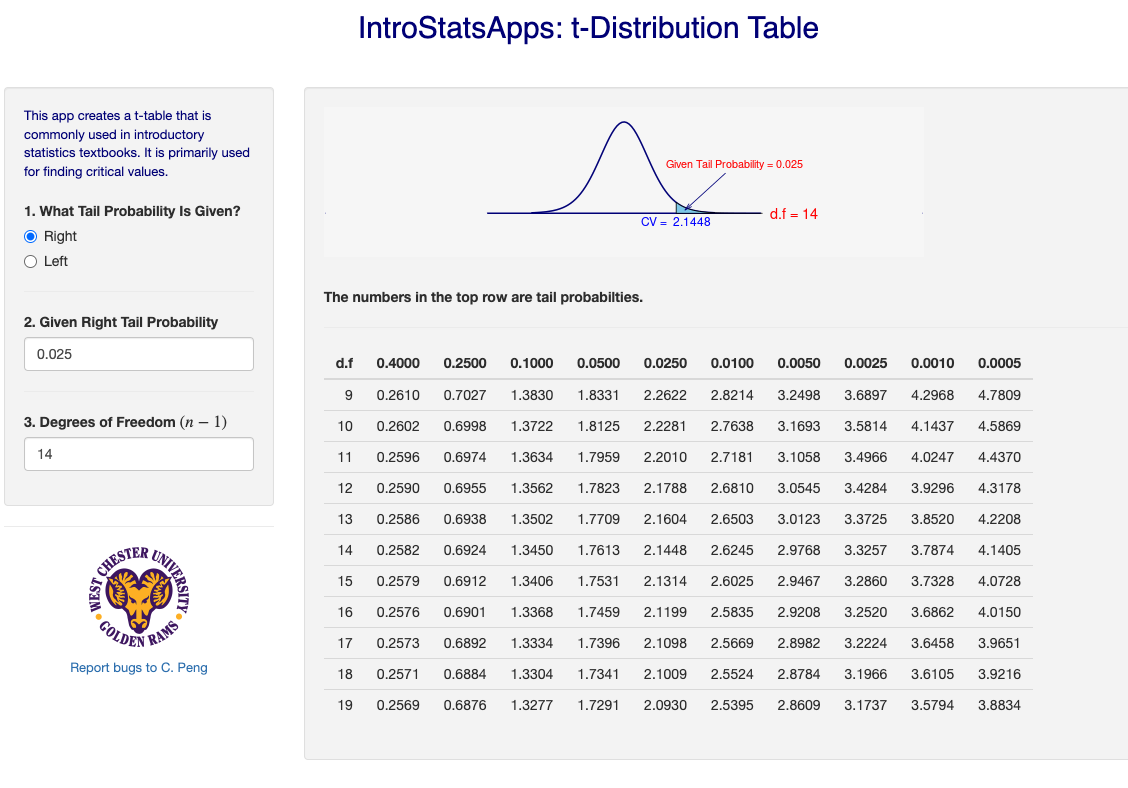Click table cell 1.7613 in row 14
The height and width of the screenshot is (788, 1128).
pos(599,551)
